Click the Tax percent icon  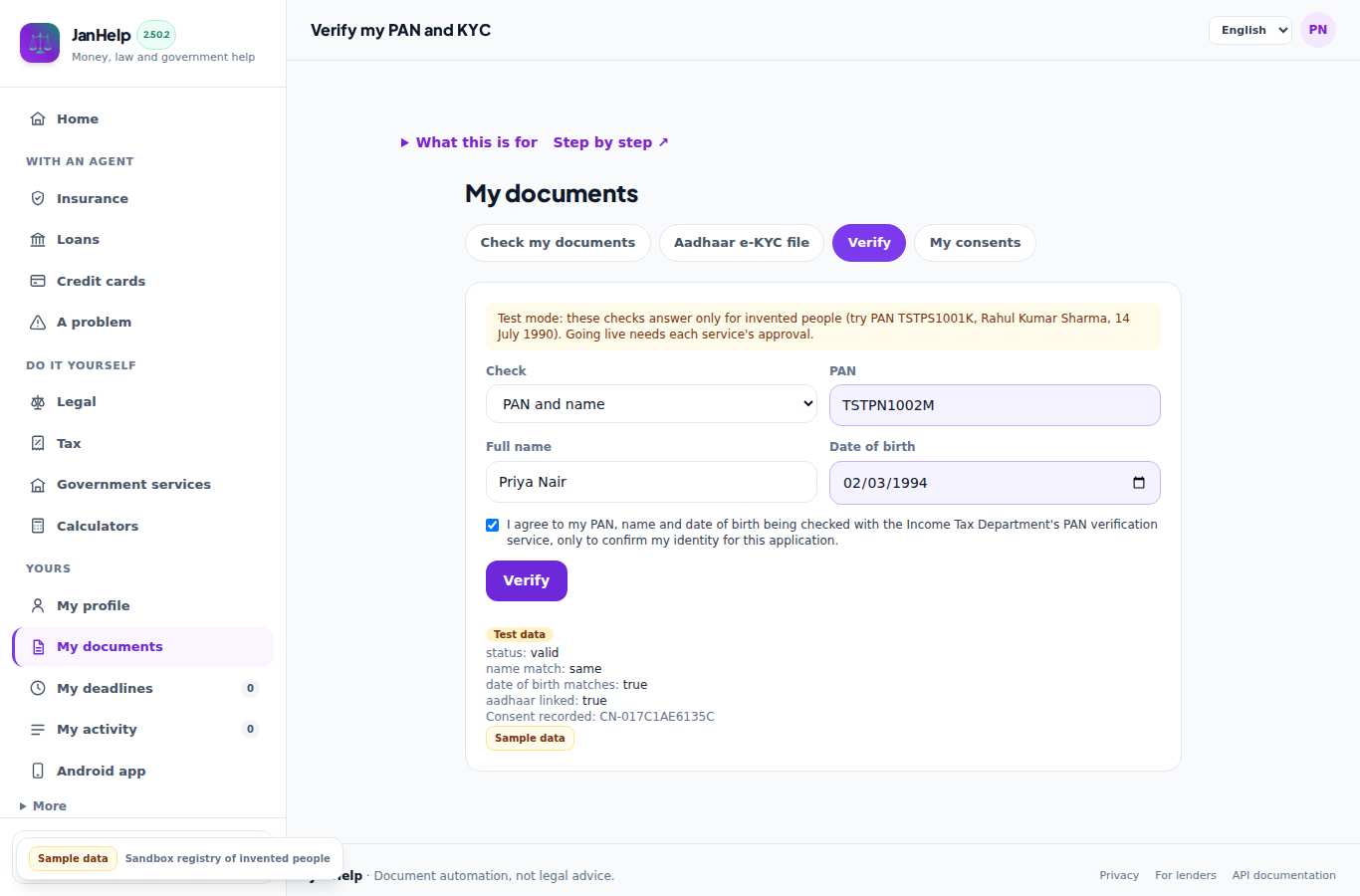point(38,443)
